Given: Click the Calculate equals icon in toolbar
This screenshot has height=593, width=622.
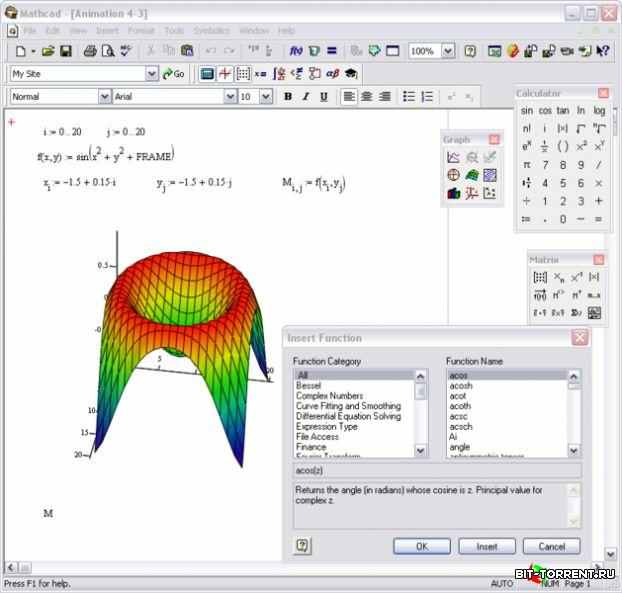Looking at the screenshot, I should [x=332, y=51].
